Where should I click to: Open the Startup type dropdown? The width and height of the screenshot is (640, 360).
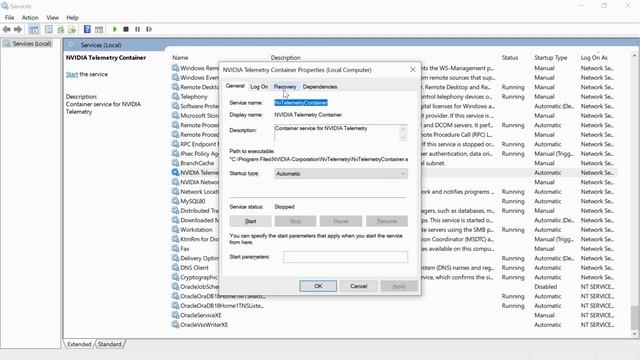coord(341,173)
